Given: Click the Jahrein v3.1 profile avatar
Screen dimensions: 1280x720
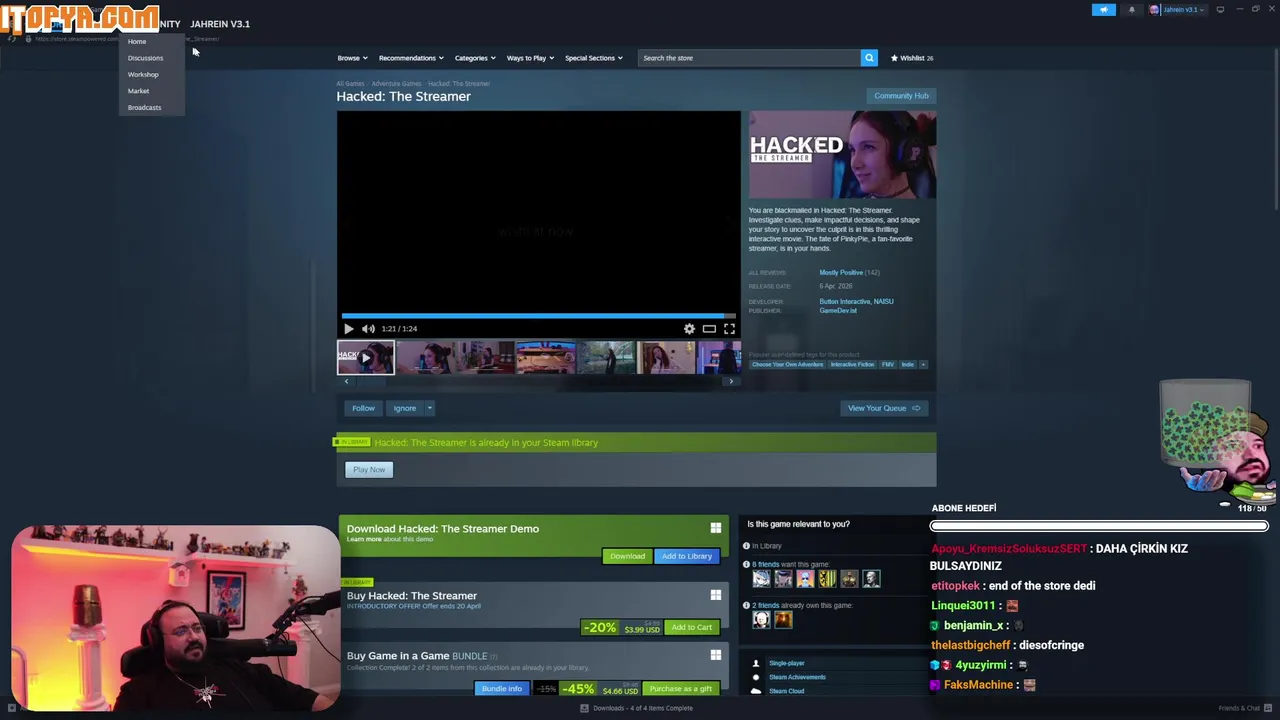Looking at the screenshot, I should [x=1155, y=10].
